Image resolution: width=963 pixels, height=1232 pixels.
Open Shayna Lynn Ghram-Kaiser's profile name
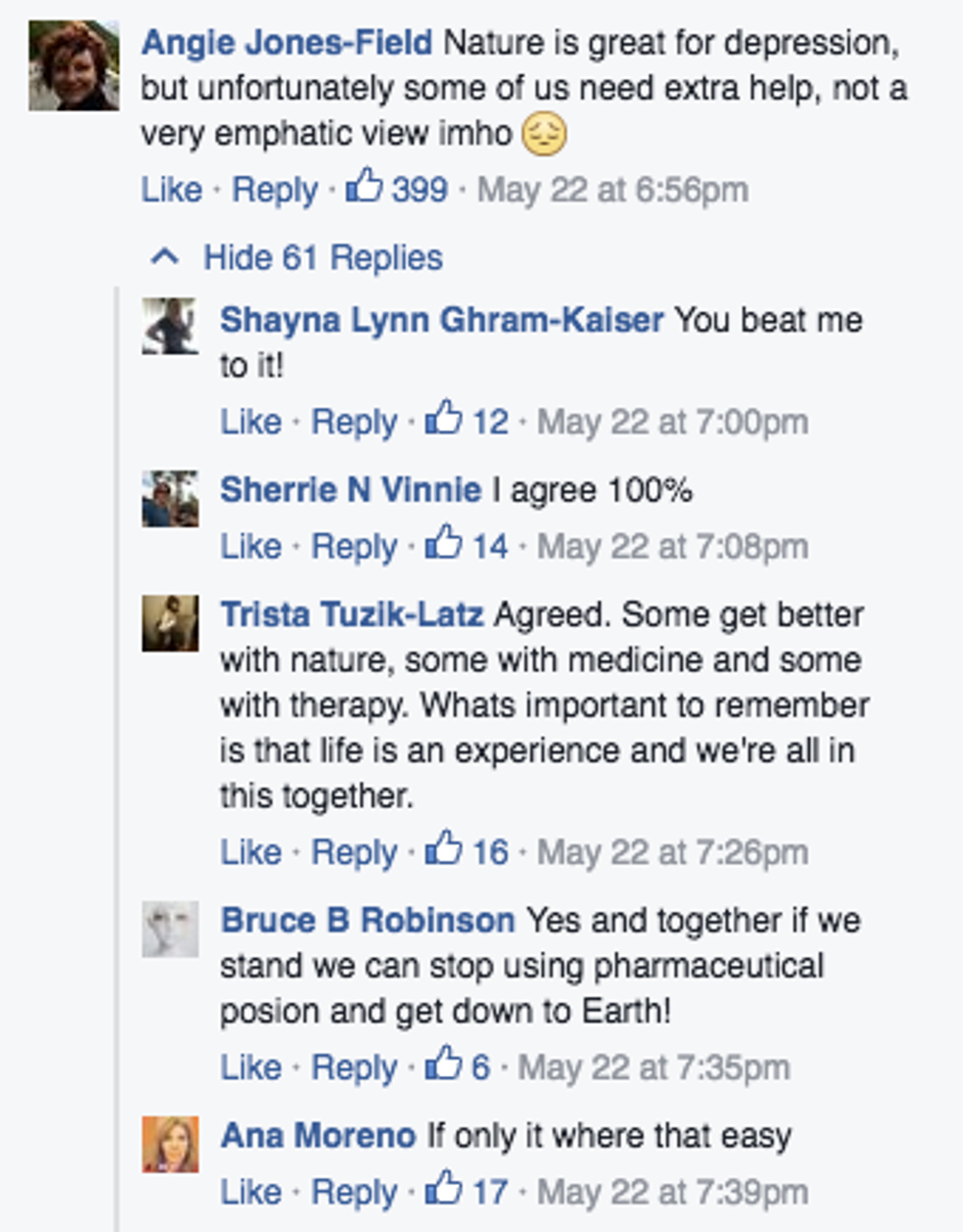[441, 319]
